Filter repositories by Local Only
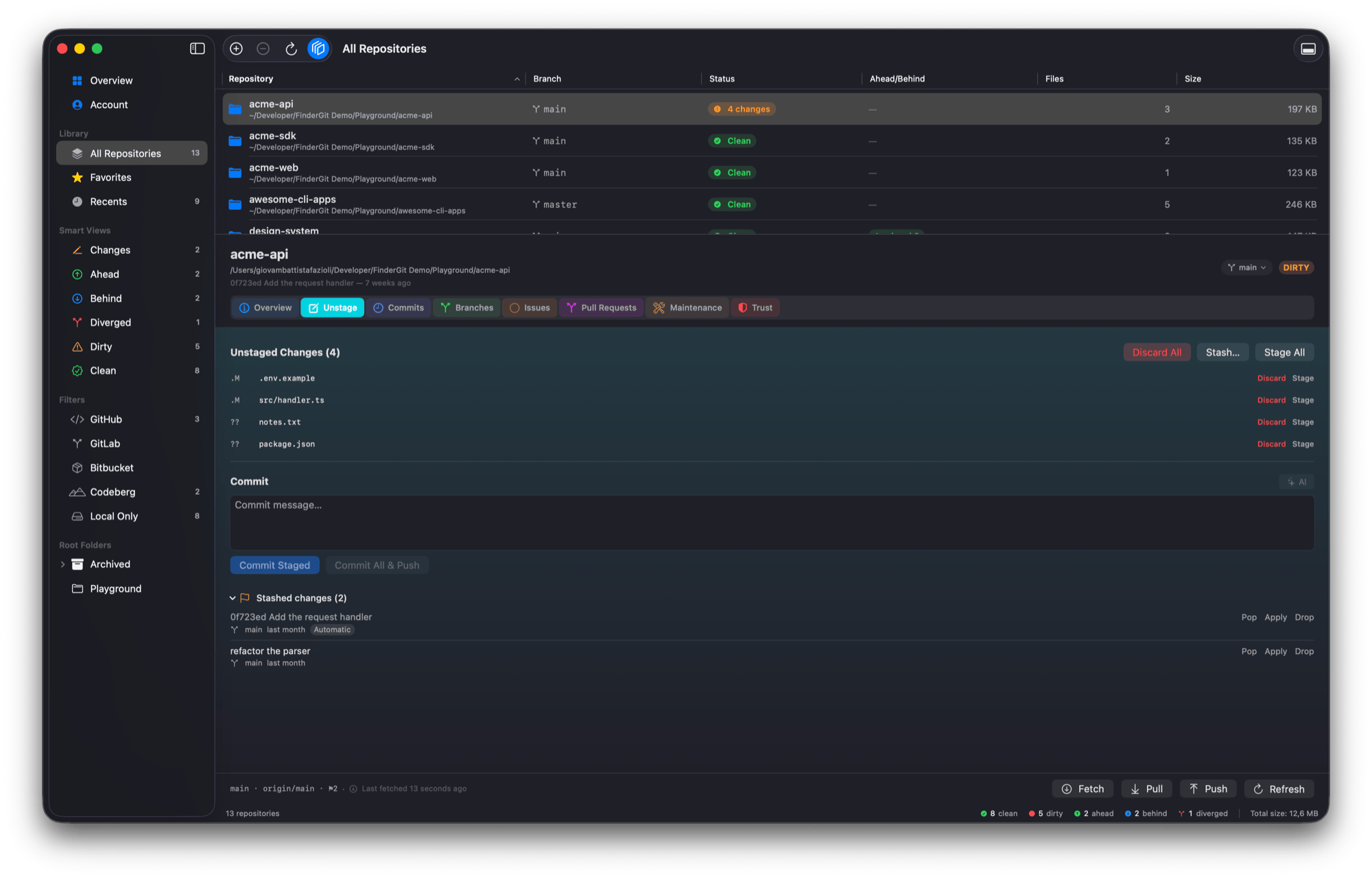The width and height of the screenshot is (1372, 879). pyautogui.click(x=132, y=516)
